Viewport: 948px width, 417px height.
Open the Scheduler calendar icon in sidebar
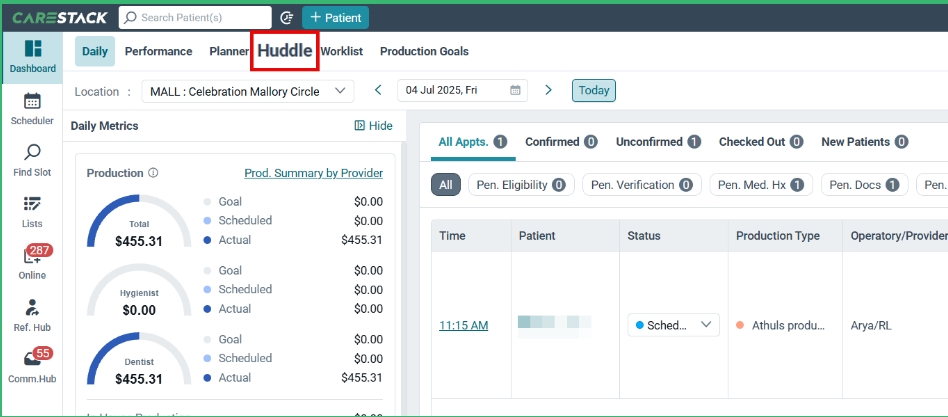coord(32,101)
